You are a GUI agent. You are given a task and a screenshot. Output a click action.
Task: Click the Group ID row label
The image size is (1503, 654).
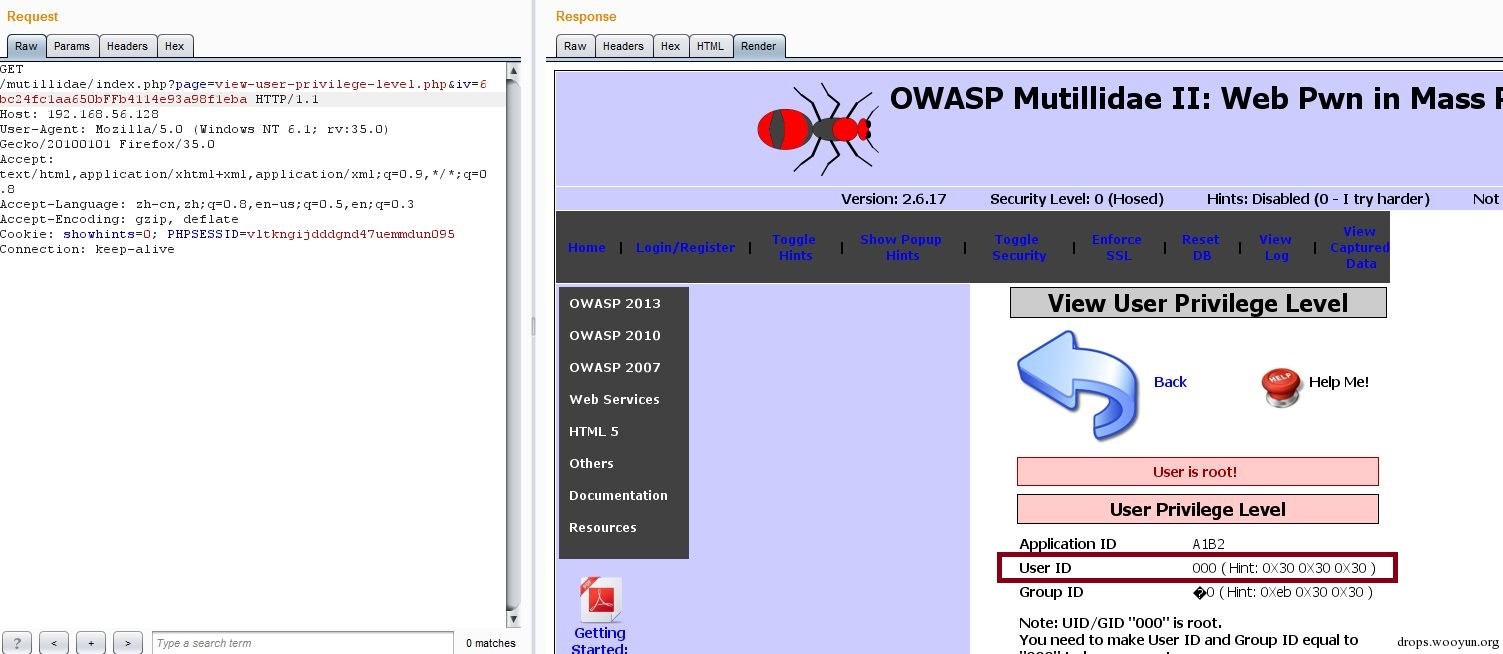pos(1051,592)
